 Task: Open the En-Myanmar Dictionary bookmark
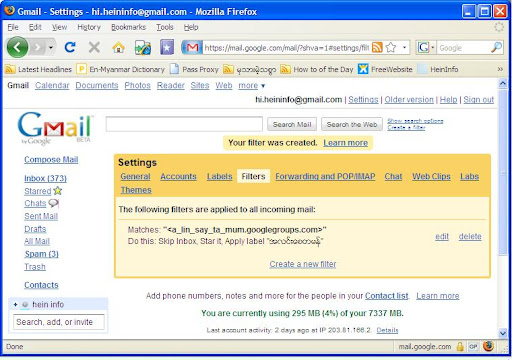point(121,69)
